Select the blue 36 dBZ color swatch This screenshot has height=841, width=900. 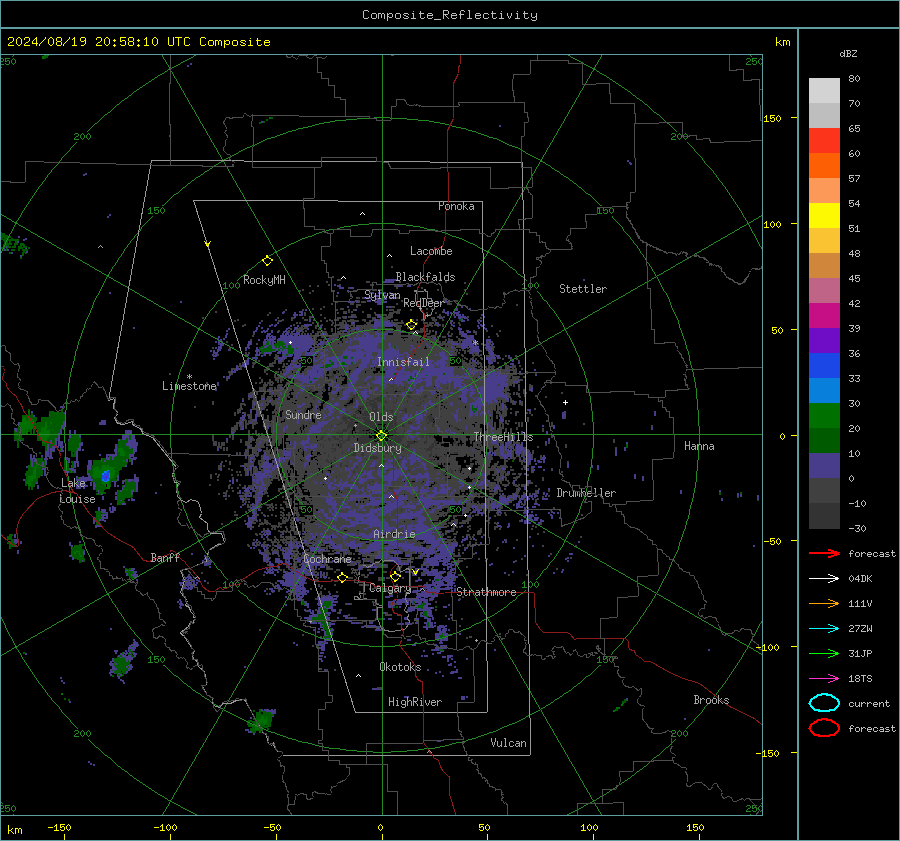pos(824,365)
